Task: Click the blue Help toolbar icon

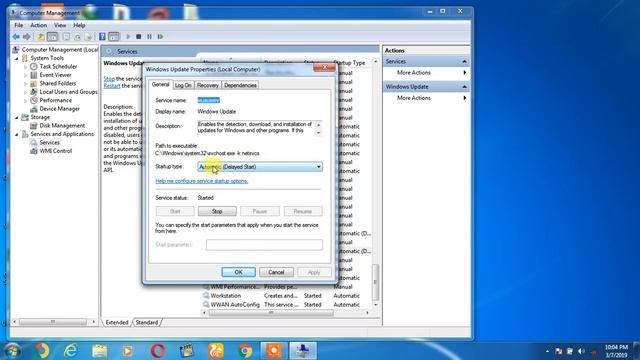Action: pyautogui.click(x=102, y=37)
